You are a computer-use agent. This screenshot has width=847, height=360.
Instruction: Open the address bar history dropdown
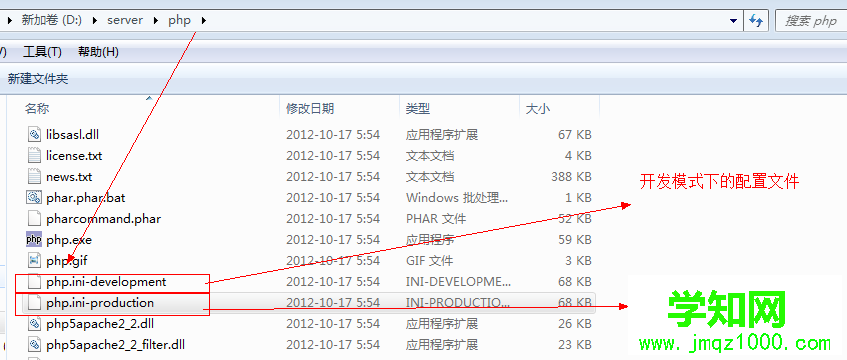(733, 21)
